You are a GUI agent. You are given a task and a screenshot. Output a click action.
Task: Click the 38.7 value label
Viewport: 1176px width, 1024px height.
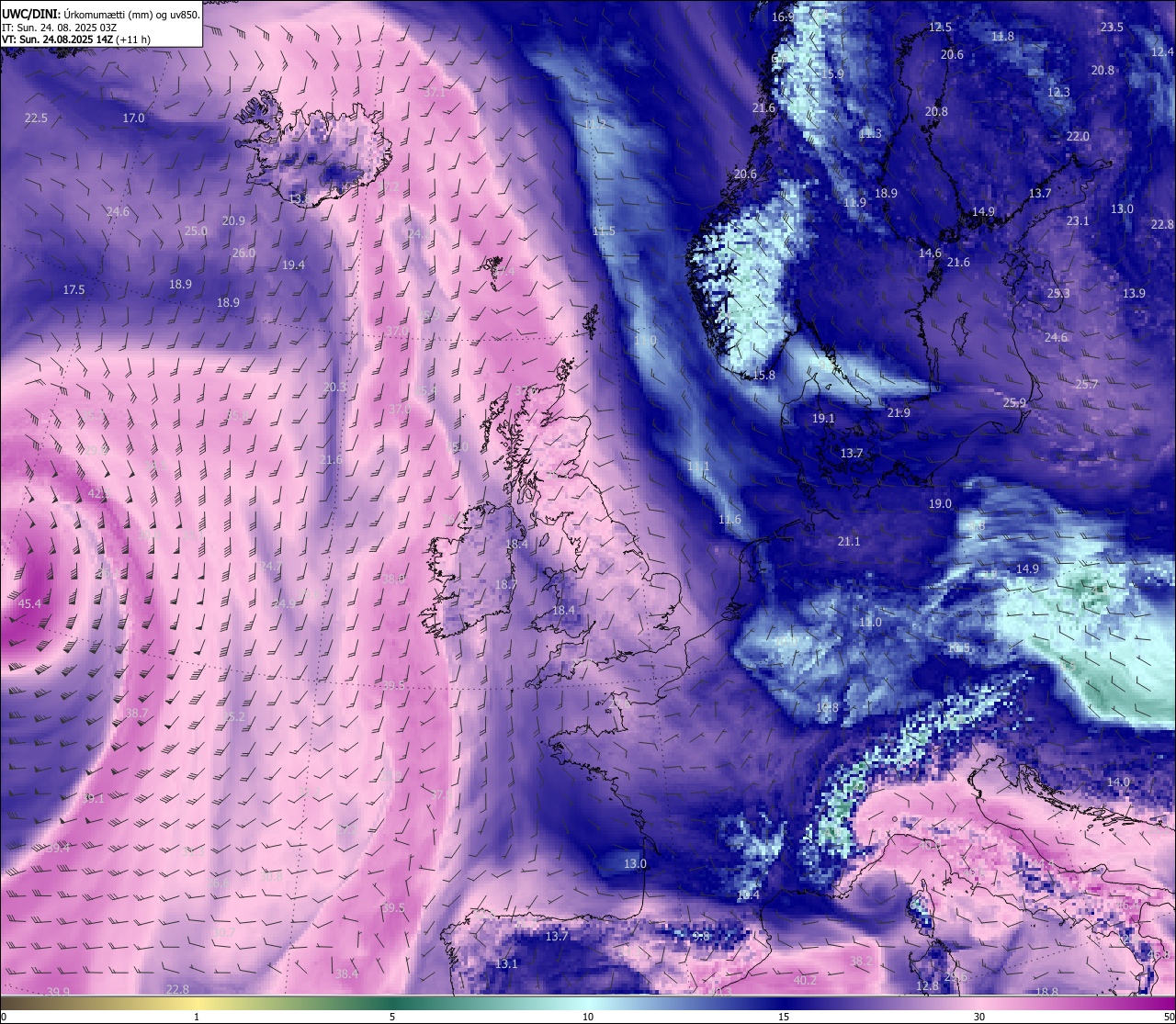[136, 713]
